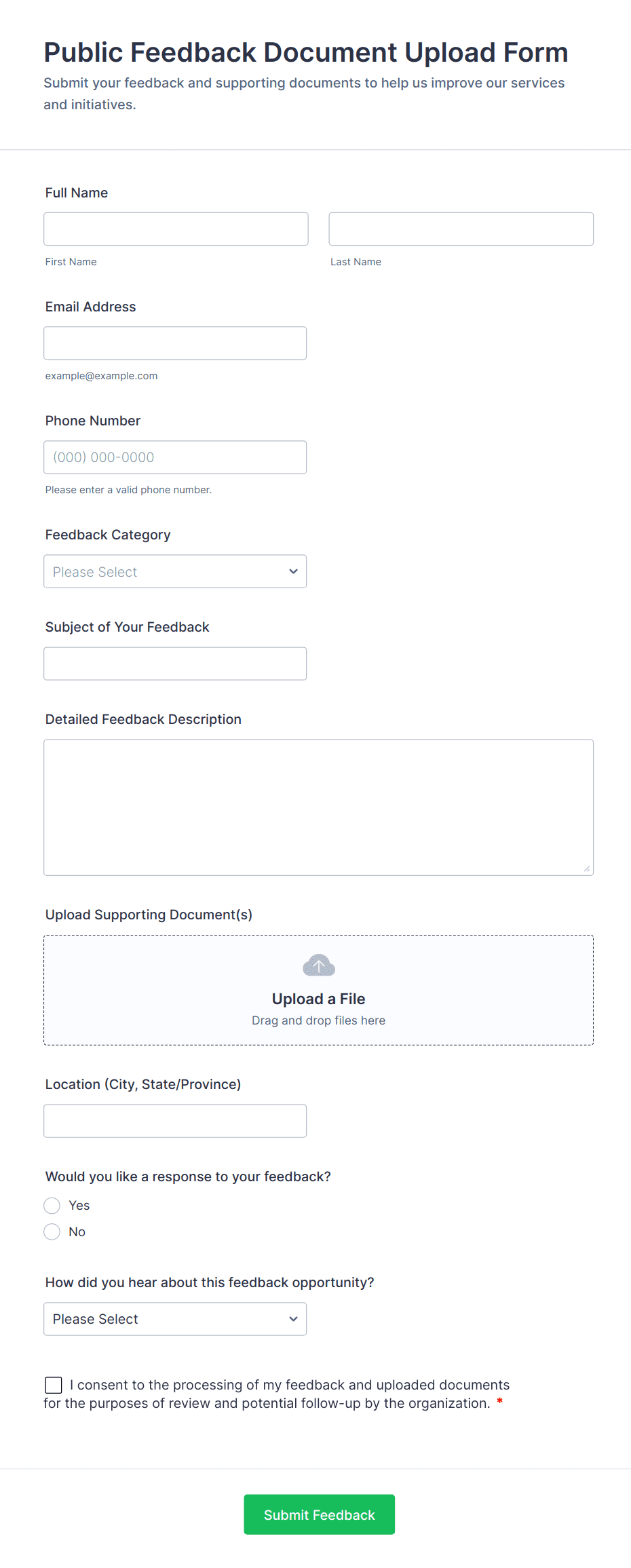Click the cloud upload icon
The width and height of the screenshot is (631, 1568).
tap(318, 965)
